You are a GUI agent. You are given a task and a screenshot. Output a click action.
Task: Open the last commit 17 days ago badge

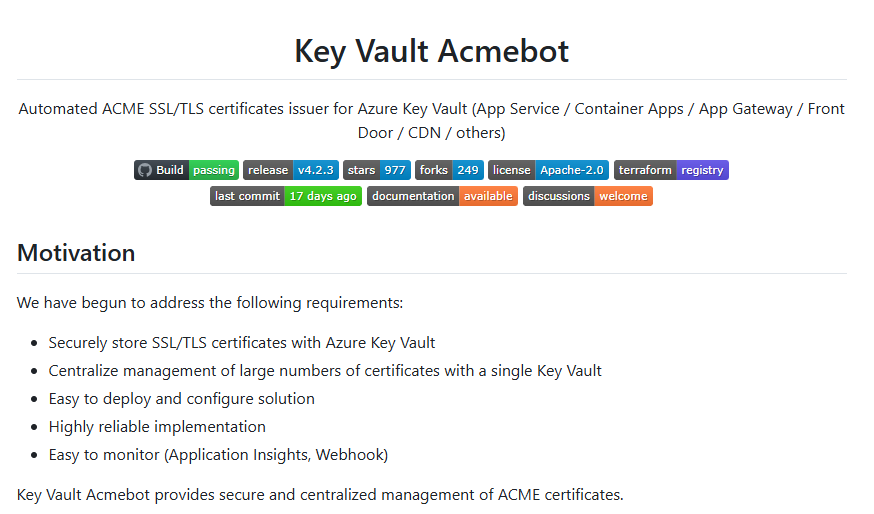coord(286,196)
